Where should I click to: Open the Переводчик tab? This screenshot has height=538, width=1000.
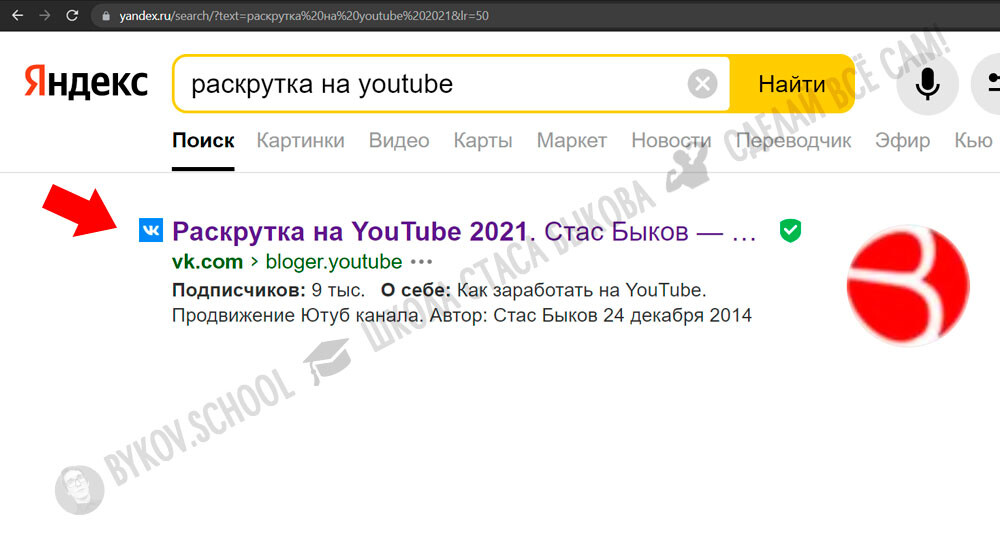pos(793,141)
